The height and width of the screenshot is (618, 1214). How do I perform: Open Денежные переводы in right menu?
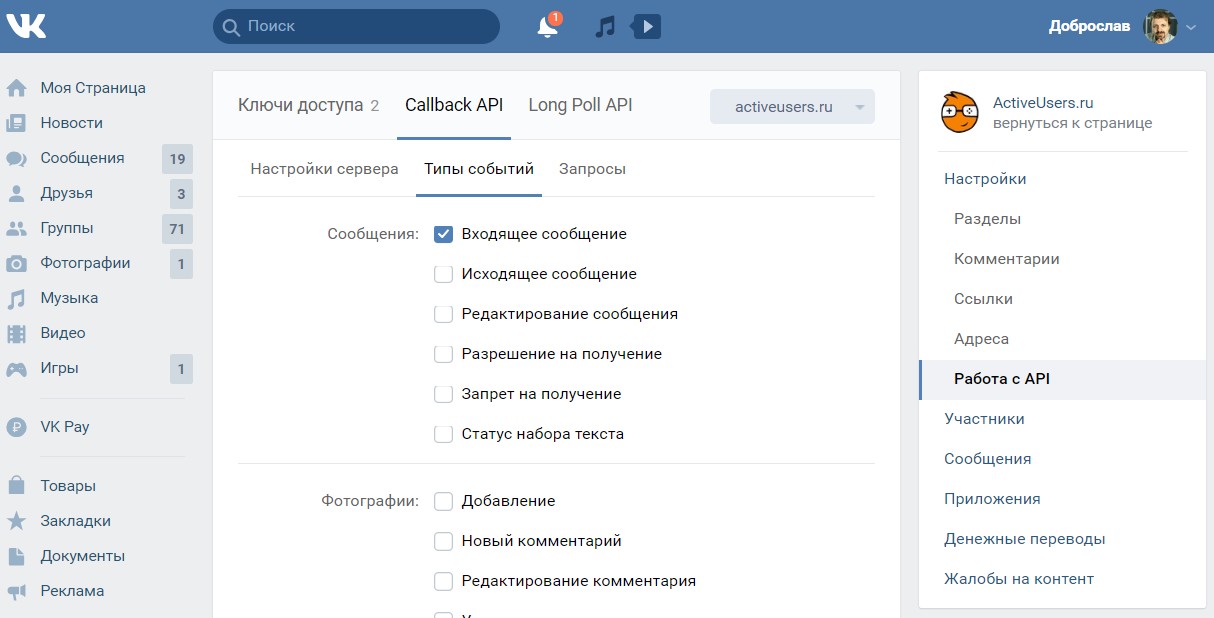(x=1025, y=539)
